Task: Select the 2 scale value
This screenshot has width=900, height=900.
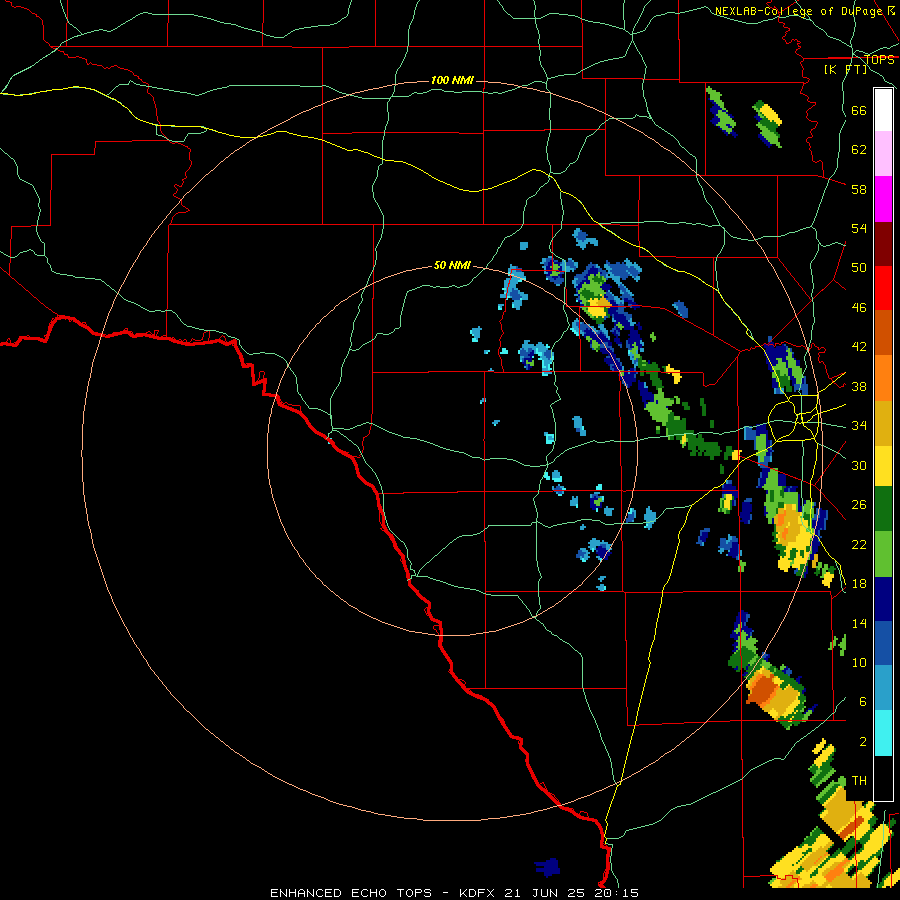Action: [x=862, y=742]
